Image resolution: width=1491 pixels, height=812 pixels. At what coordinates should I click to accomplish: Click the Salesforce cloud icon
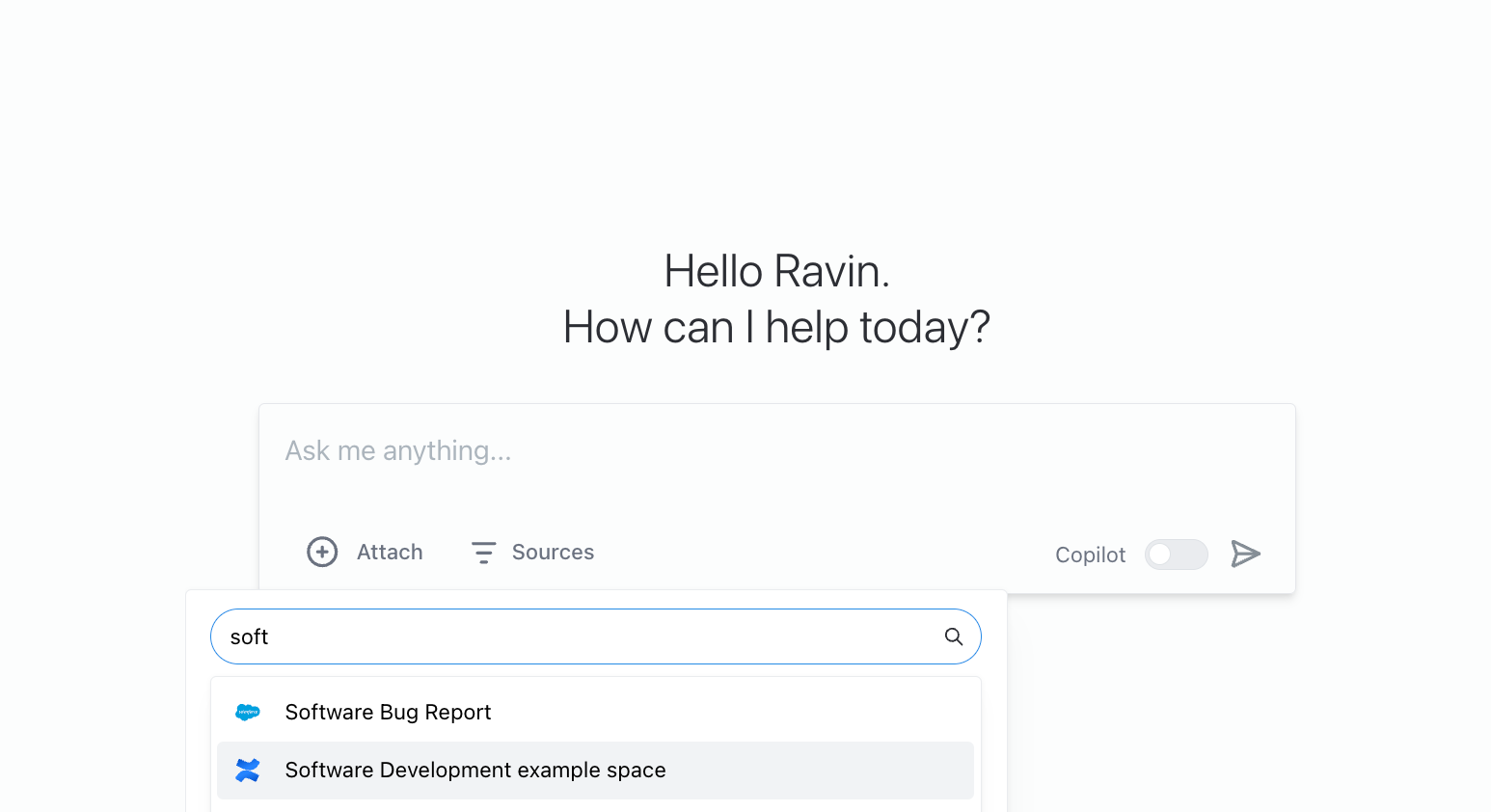pyautogui.click(x=248, y=713)
